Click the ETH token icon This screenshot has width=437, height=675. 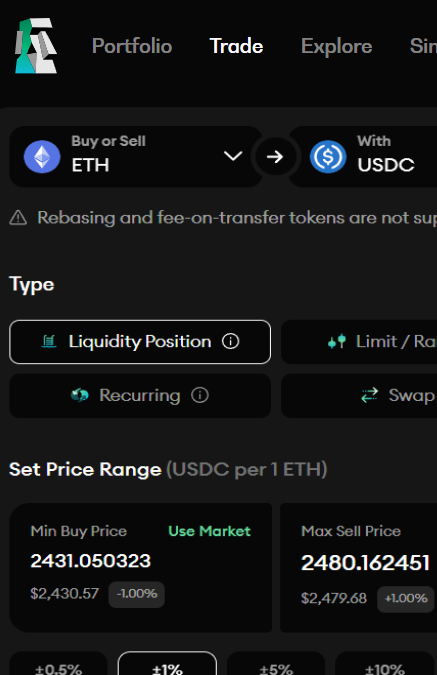click(42, 157)
